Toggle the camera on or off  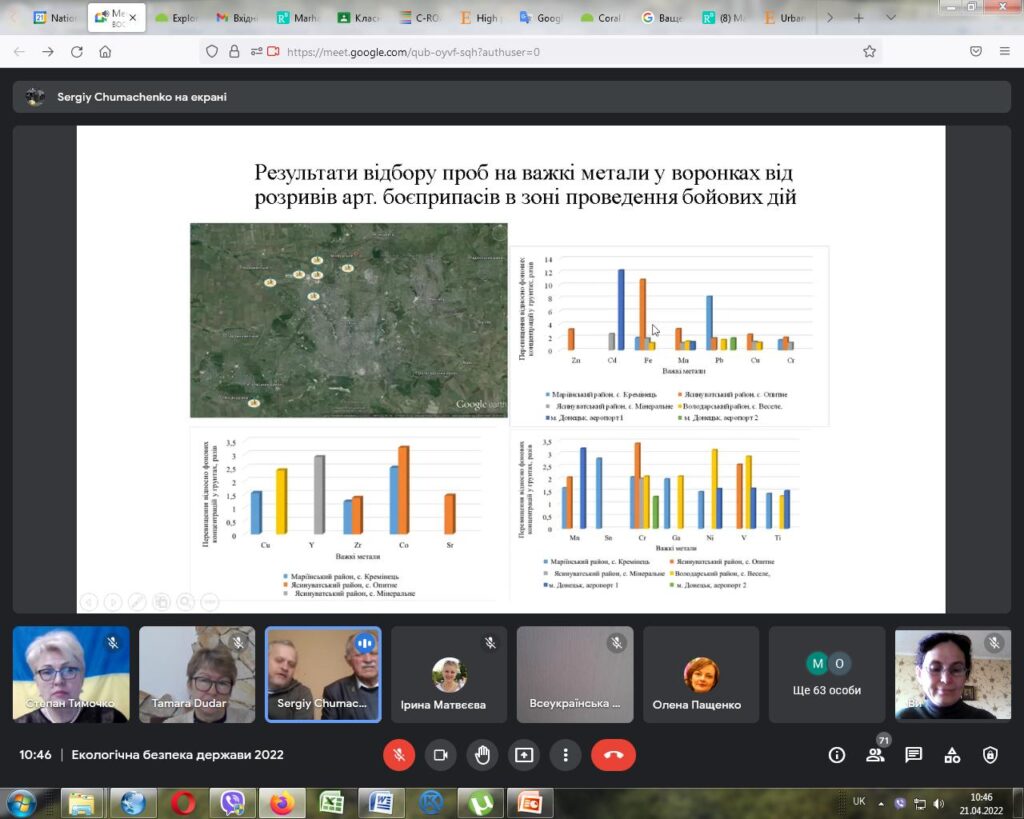coord(440,755)
